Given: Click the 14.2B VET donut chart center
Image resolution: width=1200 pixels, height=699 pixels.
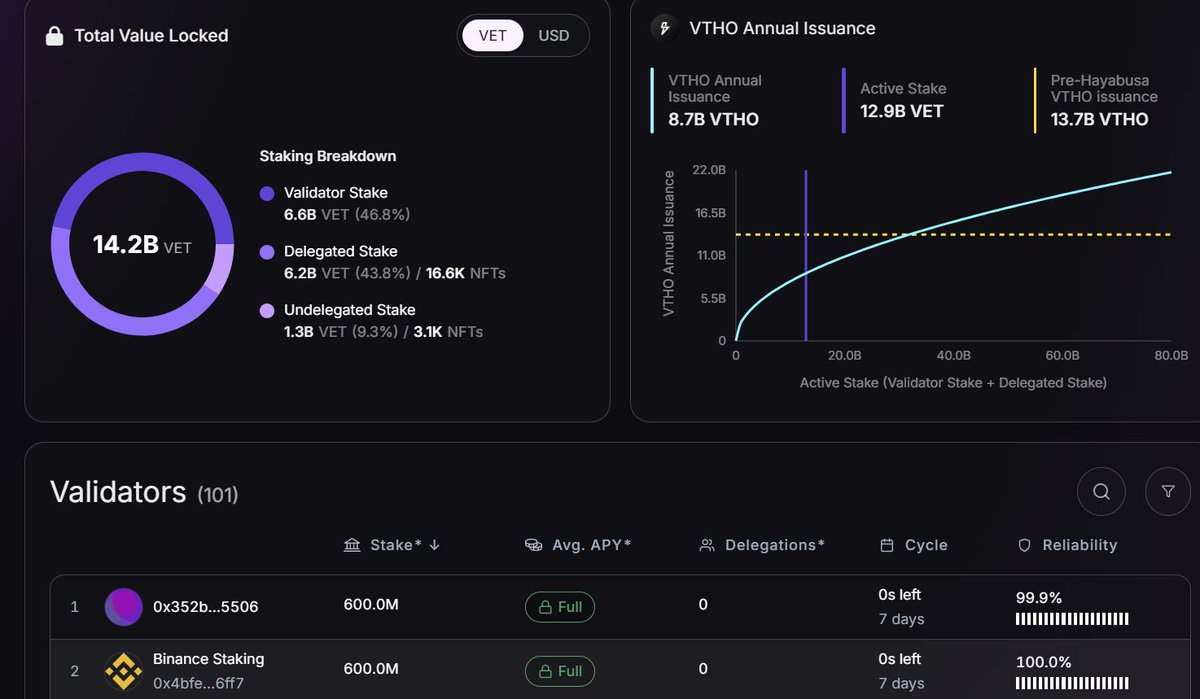Looking at the screenshot, I should pos(142,245).
